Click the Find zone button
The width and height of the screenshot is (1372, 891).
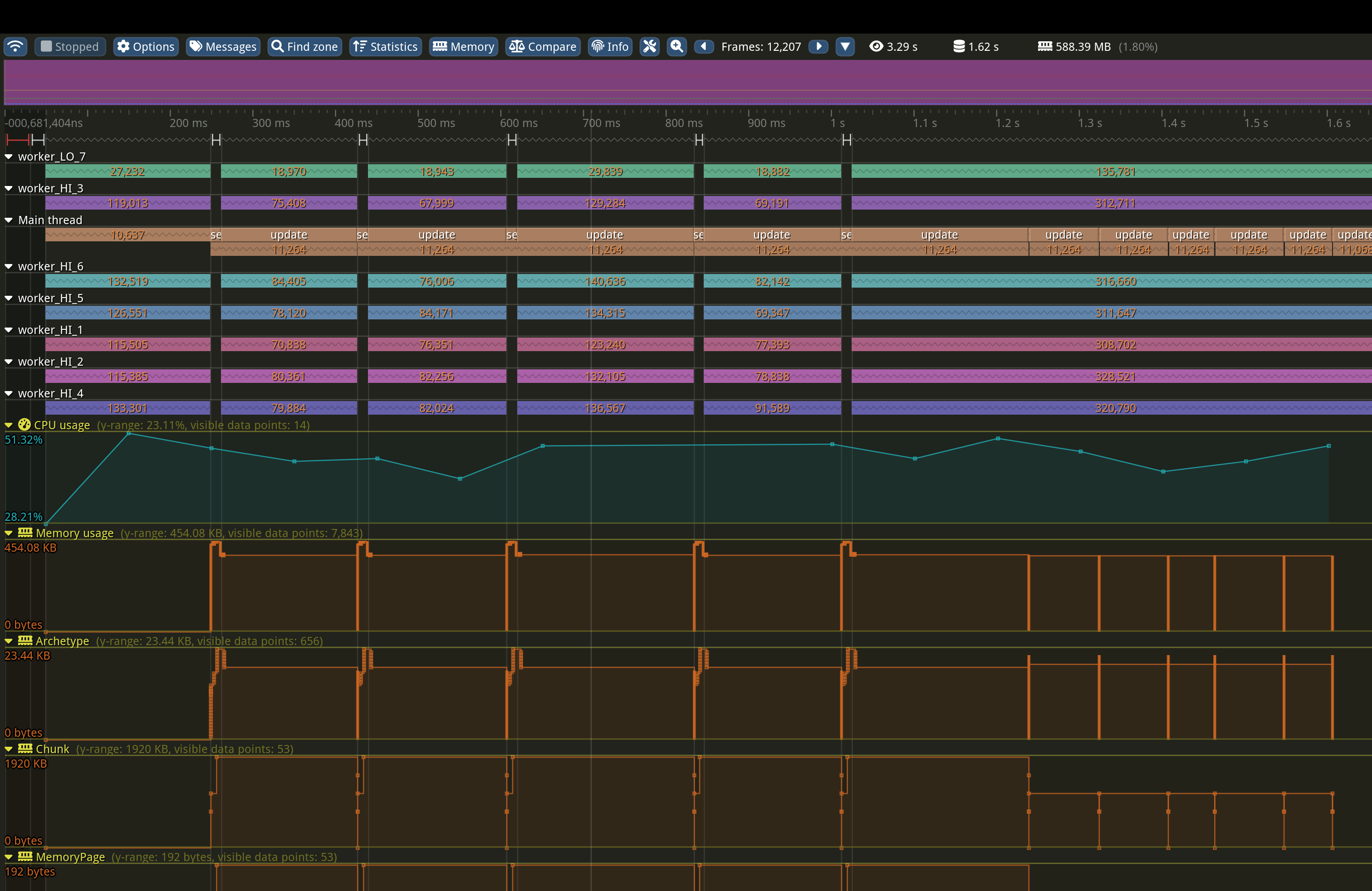pos(304,47)
